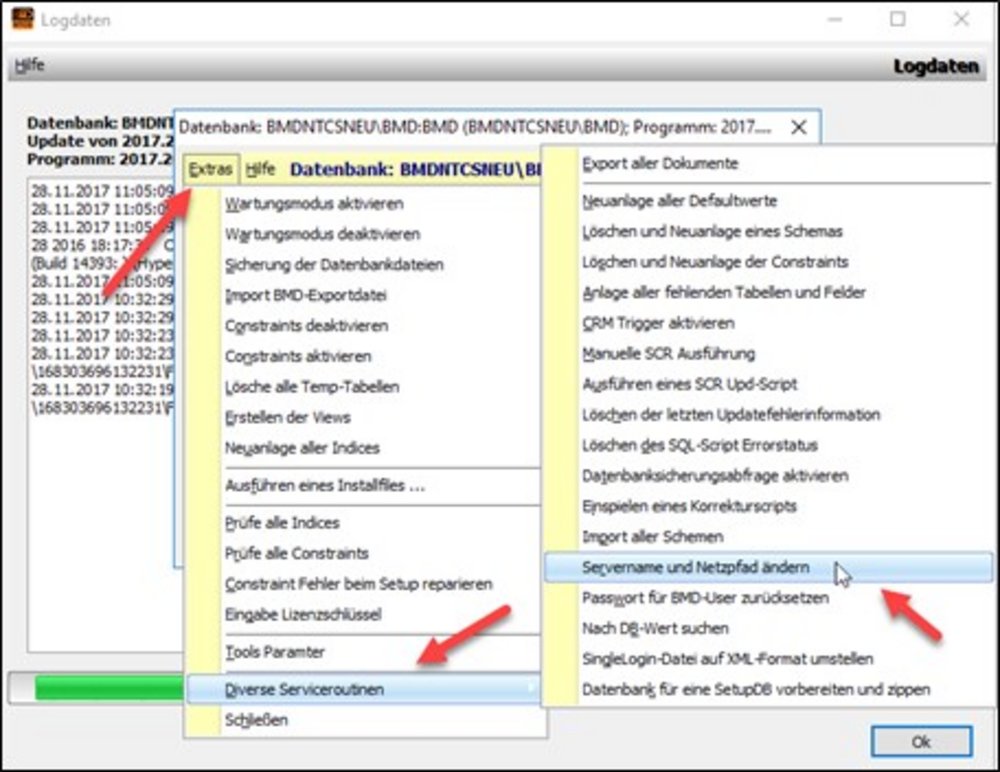Viewport: 1000px width, 772px height.
Task: Click the Ok button
Action: pyautogui.click(x=922, y=742)
